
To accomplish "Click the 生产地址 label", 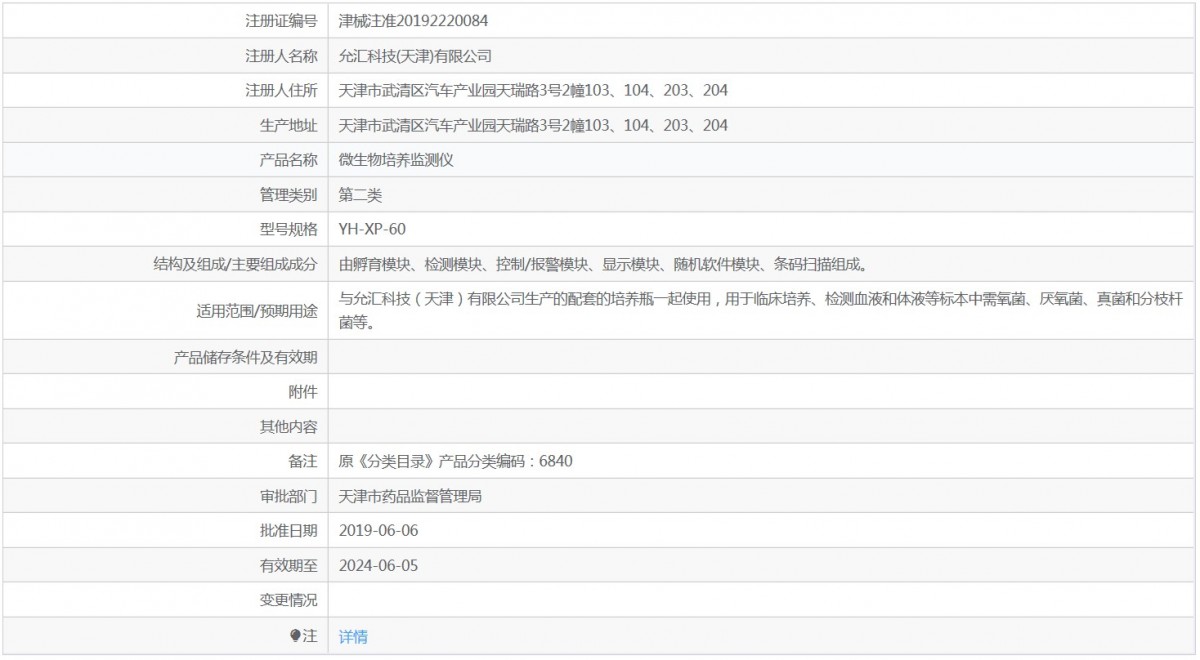I will (x=288, y=125).
